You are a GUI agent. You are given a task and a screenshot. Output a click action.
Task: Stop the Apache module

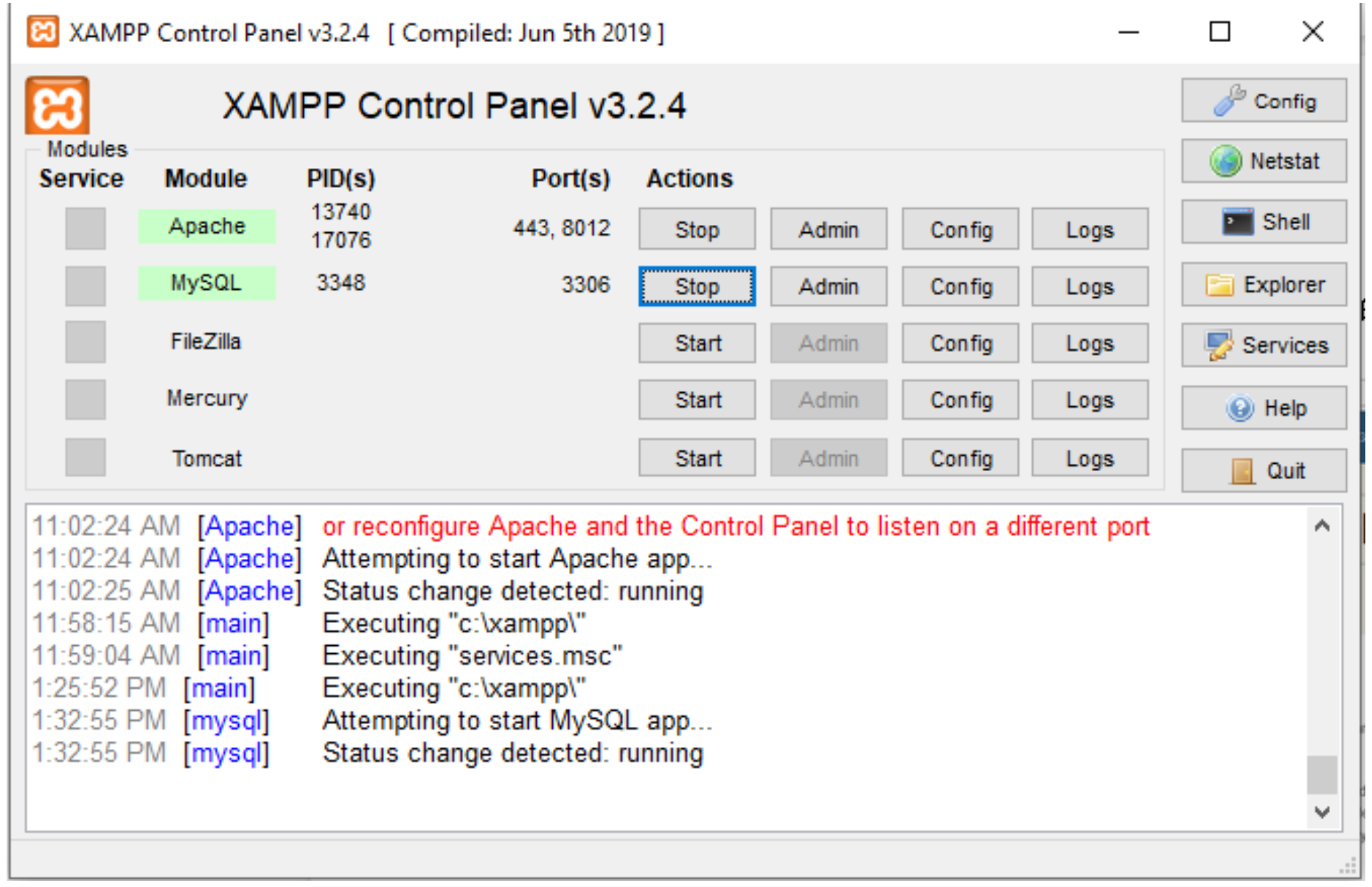(x=697, y=229)
